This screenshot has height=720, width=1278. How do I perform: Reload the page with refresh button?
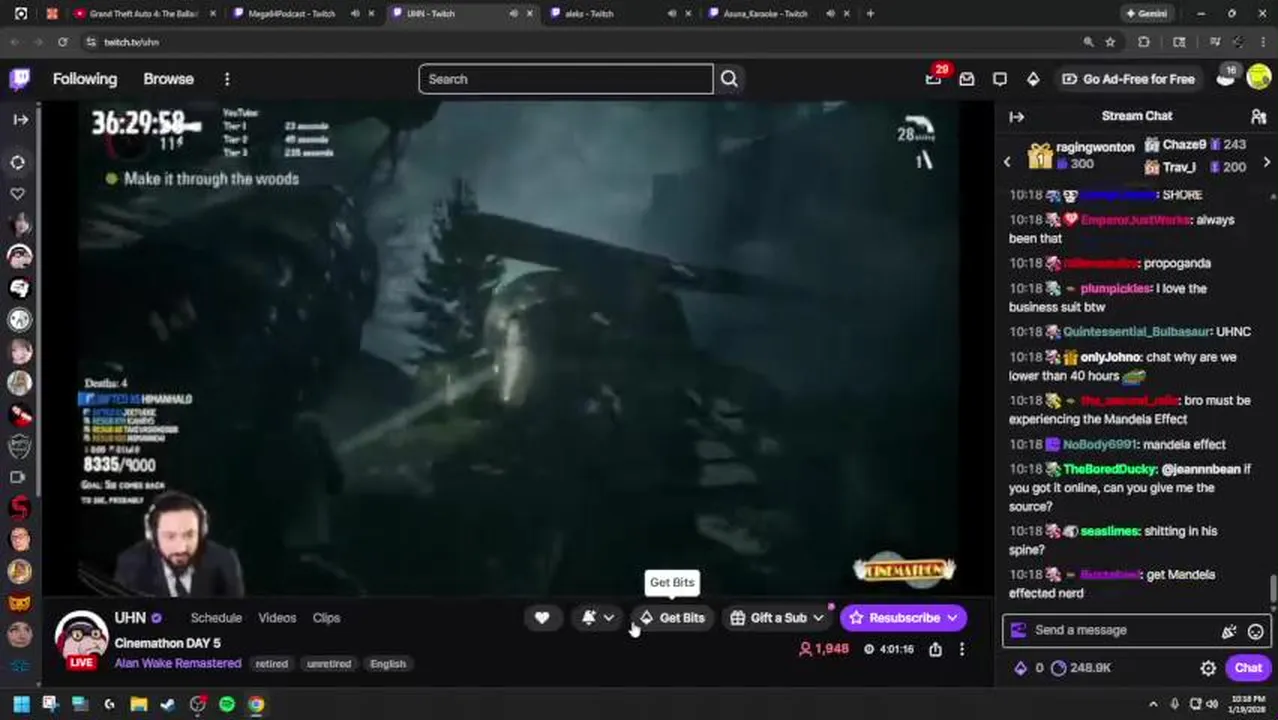[x=62, y=42]
